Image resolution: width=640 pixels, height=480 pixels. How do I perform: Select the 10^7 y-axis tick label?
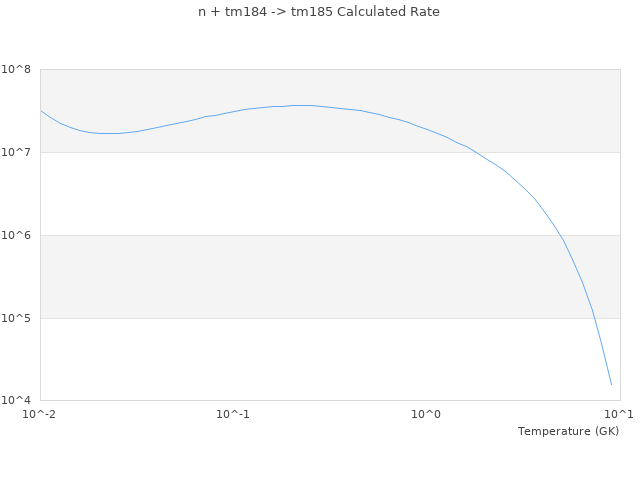(19, 152)
